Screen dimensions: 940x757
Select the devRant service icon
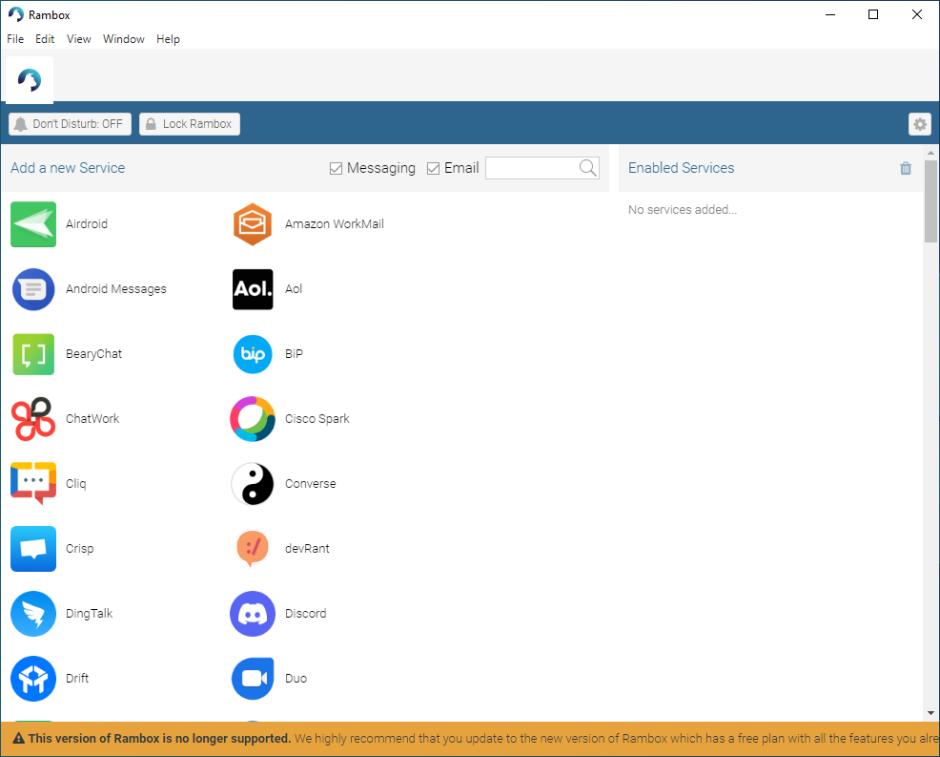(x=252, y=548)
